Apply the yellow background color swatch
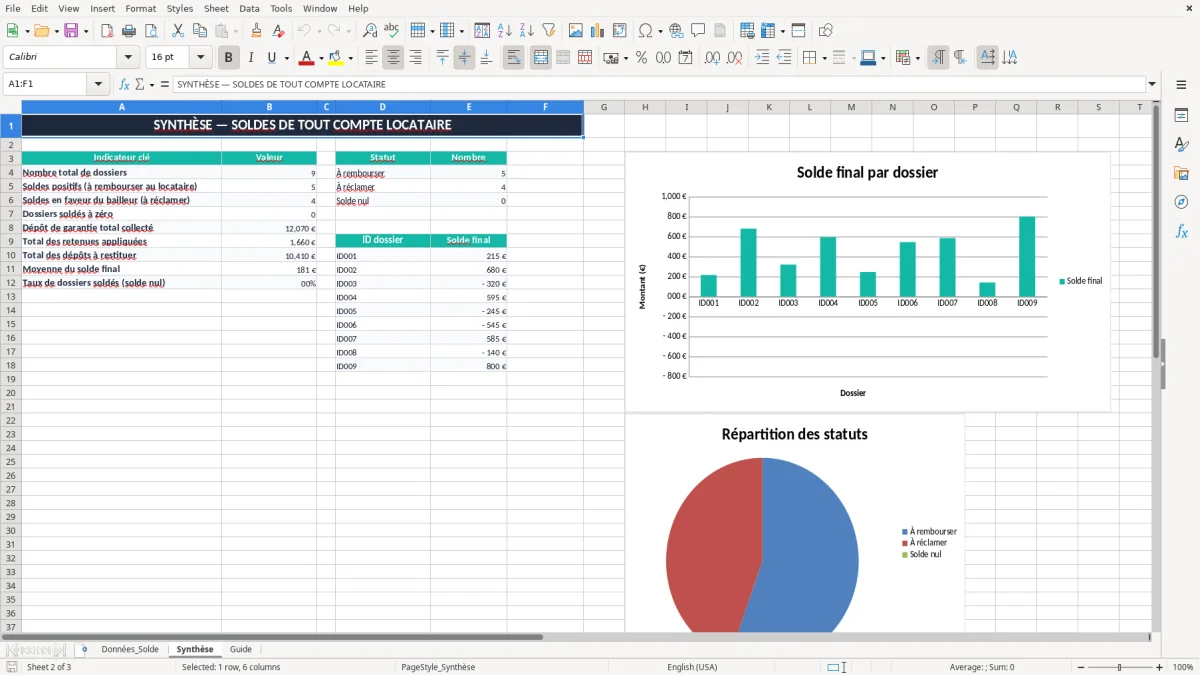The width and height of the screenshot is (1200, 675). (335, 58)
